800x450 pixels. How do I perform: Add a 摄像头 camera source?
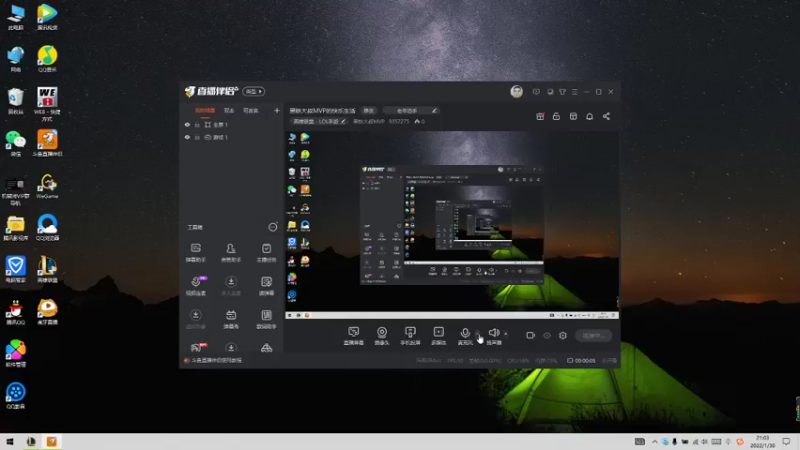click(x=382, y=336)
